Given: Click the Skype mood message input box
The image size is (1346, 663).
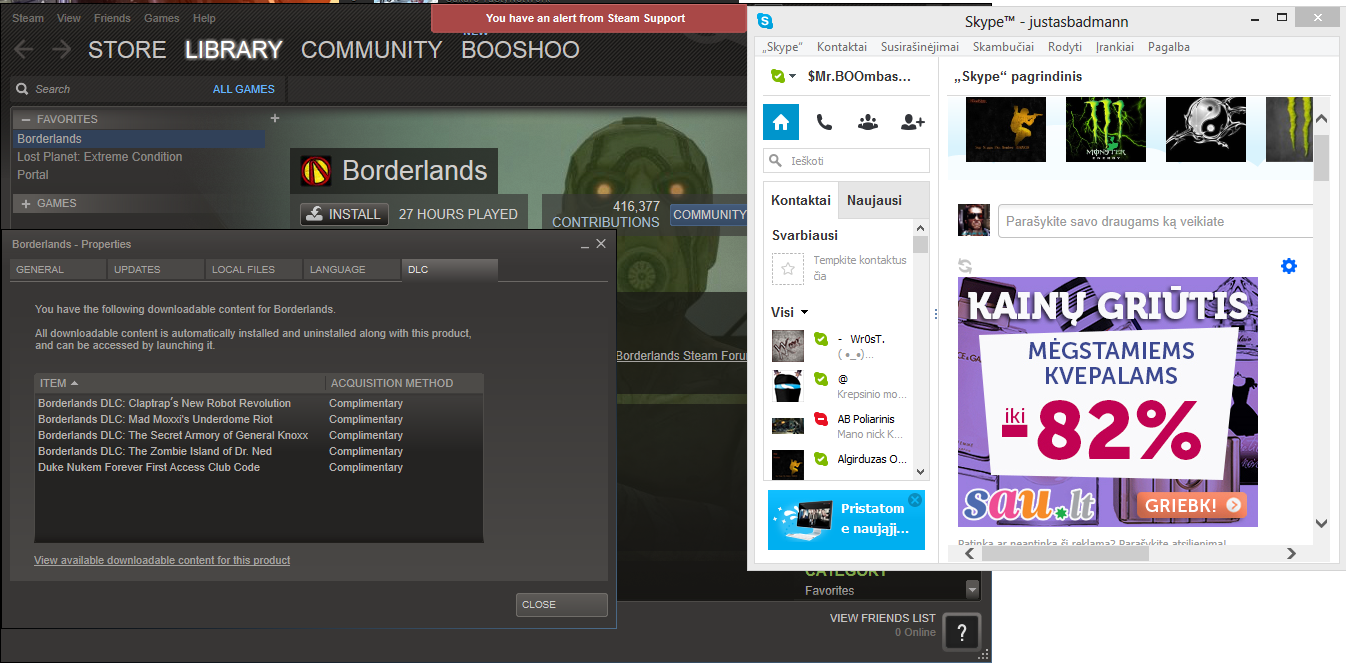Looking at the screenshot, I should click(1155, 221).
